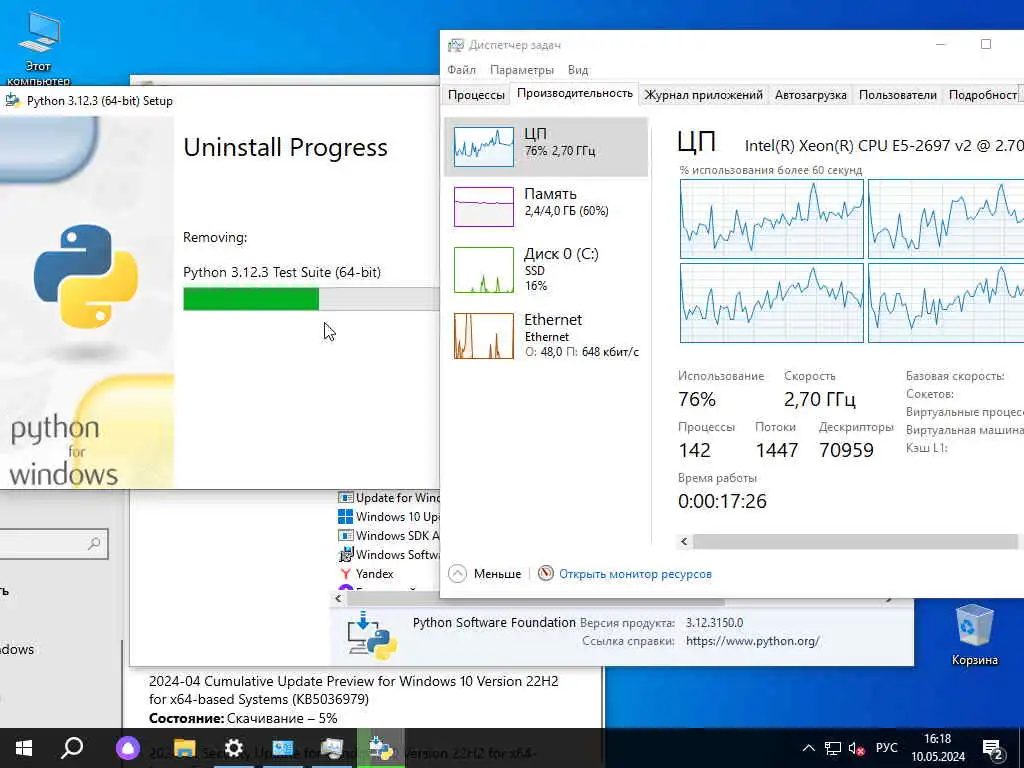This screenshot has height=768, width=1024.
Task: Open clock and date 16:18 flyout
Action: [938, 748]
